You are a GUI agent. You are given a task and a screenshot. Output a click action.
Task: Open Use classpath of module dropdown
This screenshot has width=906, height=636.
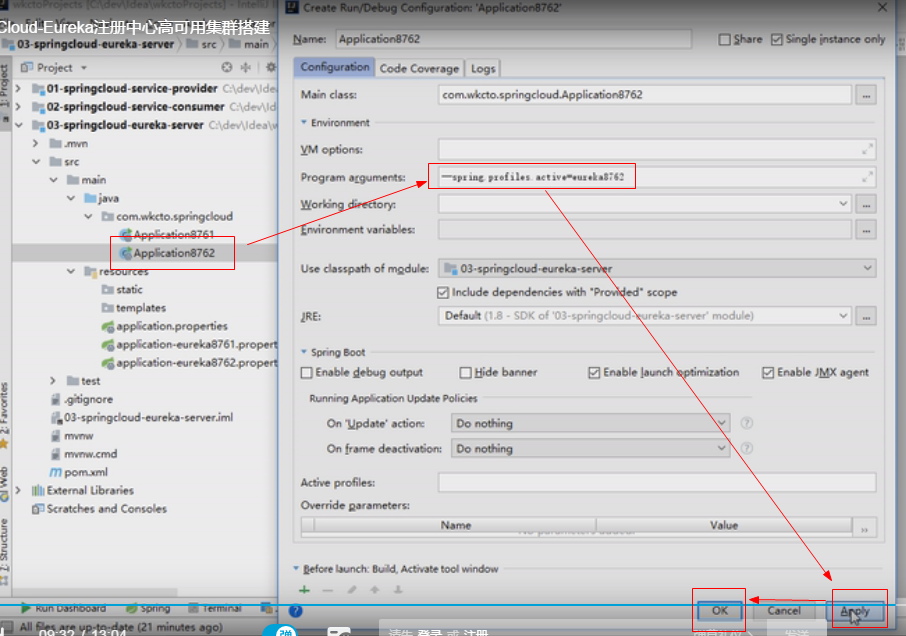(x=657, y=268)
